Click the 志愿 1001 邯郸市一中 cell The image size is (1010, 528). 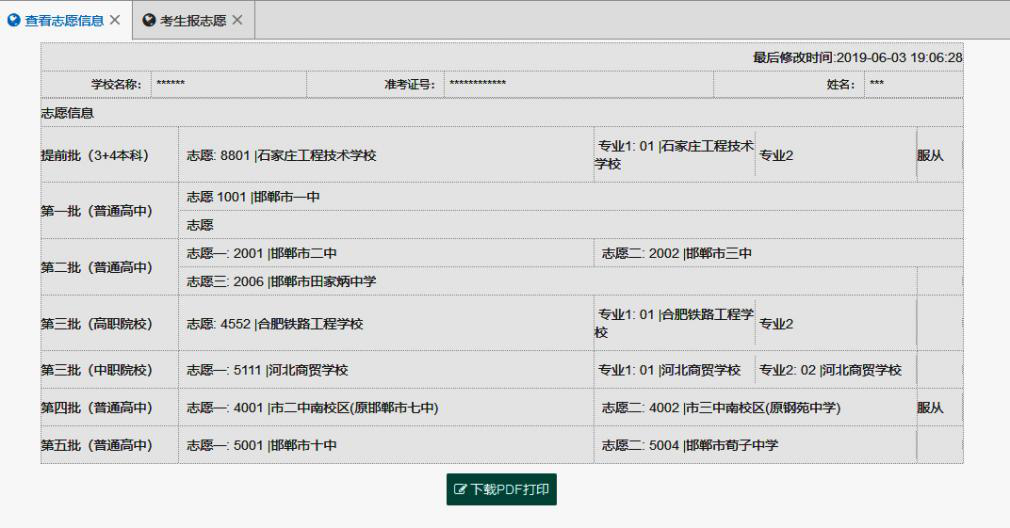coord(253,197)
